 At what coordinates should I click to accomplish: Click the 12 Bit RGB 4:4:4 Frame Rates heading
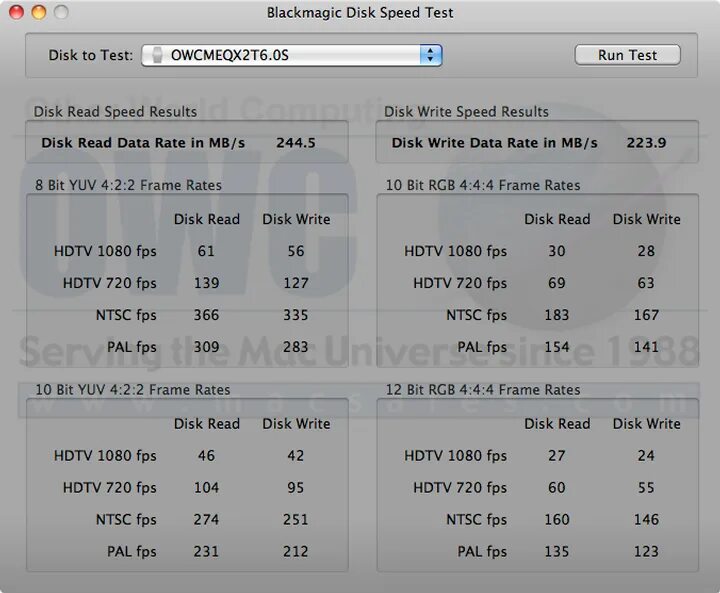[x=483, y=390]
